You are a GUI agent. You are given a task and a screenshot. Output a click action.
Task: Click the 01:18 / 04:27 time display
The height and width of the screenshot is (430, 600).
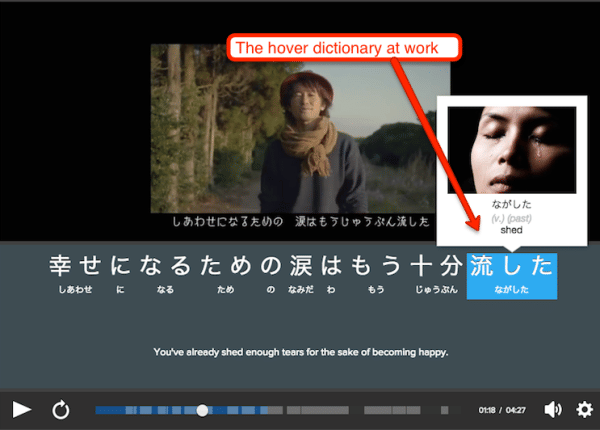click(502, 410)
